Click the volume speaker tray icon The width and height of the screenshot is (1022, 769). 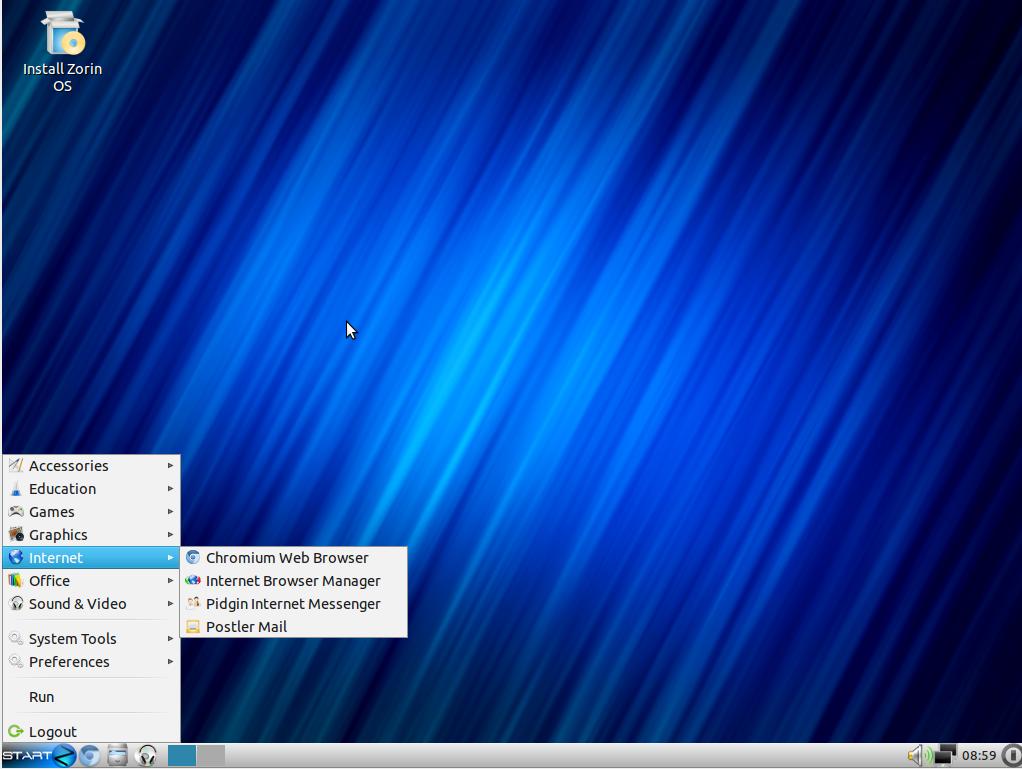pos(917,755)
